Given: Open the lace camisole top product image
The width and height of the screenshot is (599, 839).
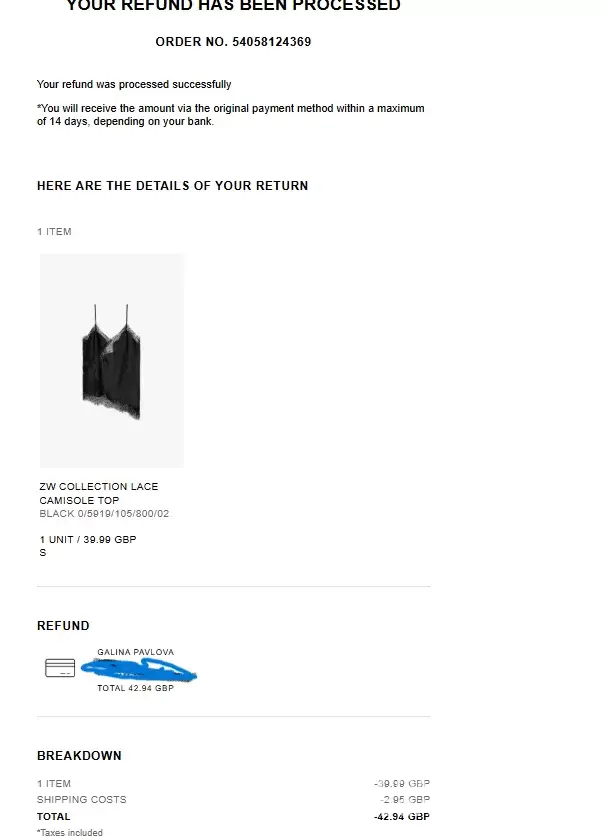Looking at the screenshot, I should tap(112, 361).
